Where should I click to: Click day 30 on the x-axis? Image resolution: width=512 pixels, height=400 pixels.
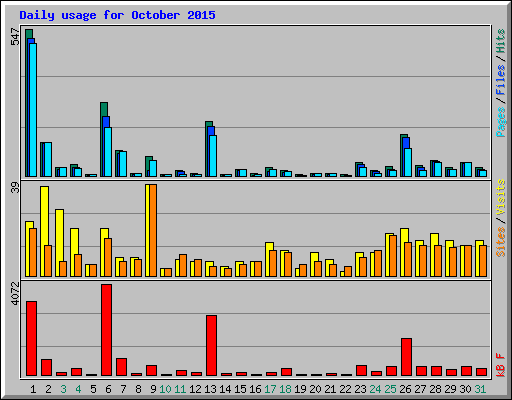(x=465, y=389)
